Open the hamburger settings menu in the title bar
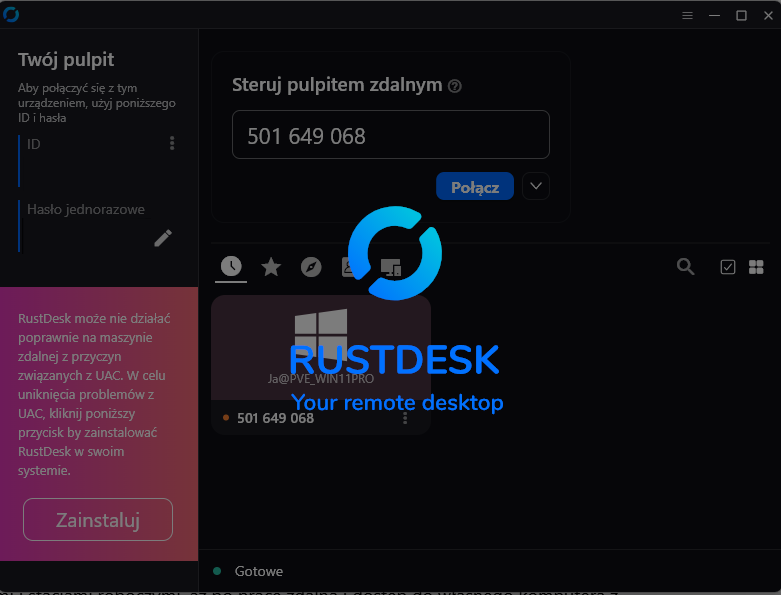The width and height of the screenshot is (781, 595). click(x=687, y=15)
